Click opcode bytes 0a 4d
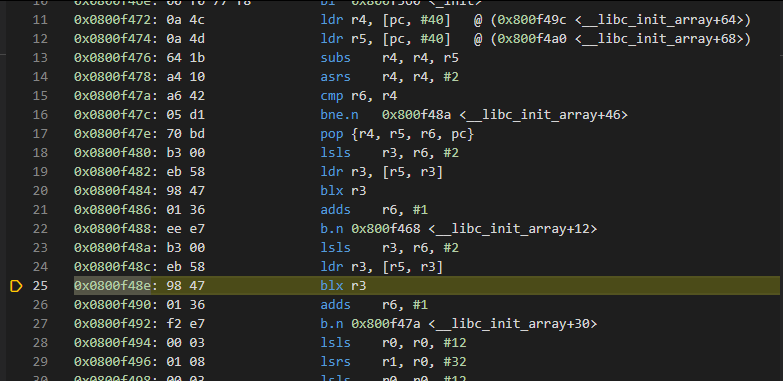This screenshot has width=783, height=381. (x=186, y=39)
